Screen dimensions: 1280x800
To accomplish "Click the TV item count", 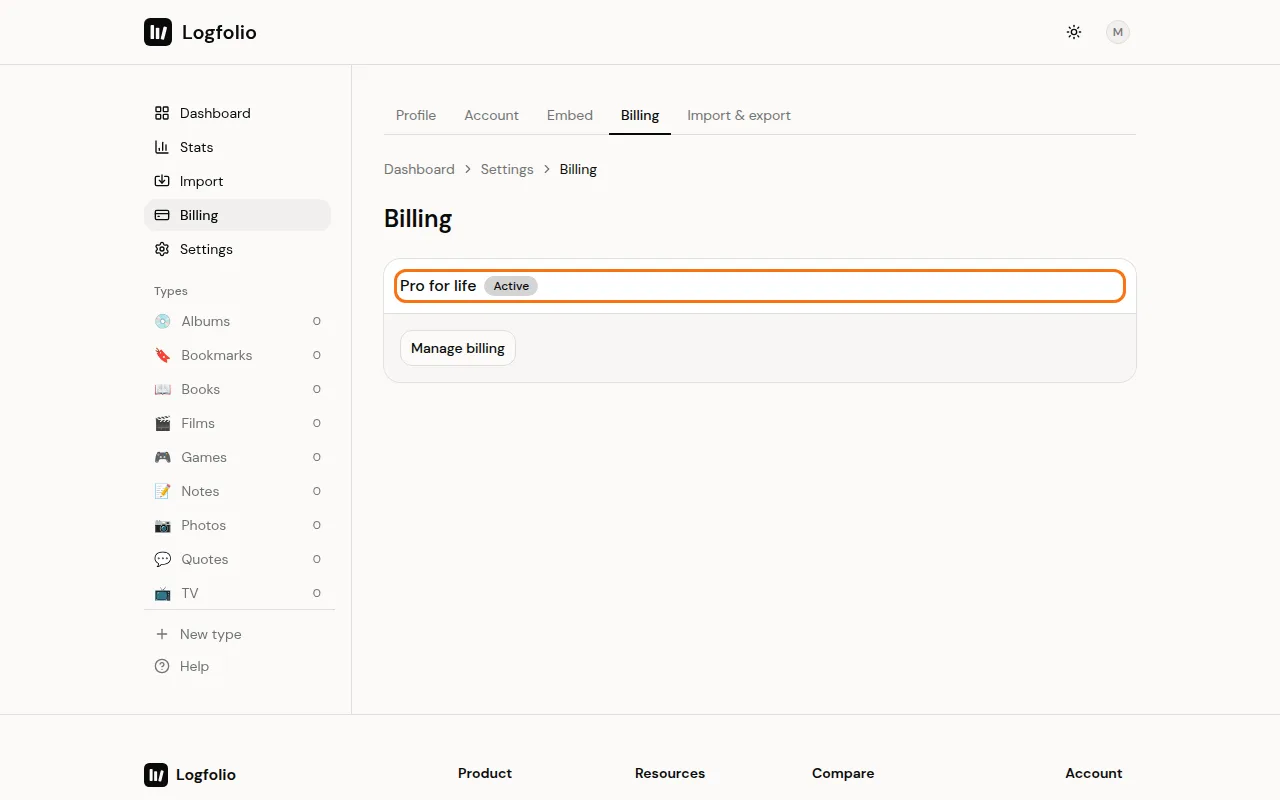I will pyautogui.click(x=317, y=593).
